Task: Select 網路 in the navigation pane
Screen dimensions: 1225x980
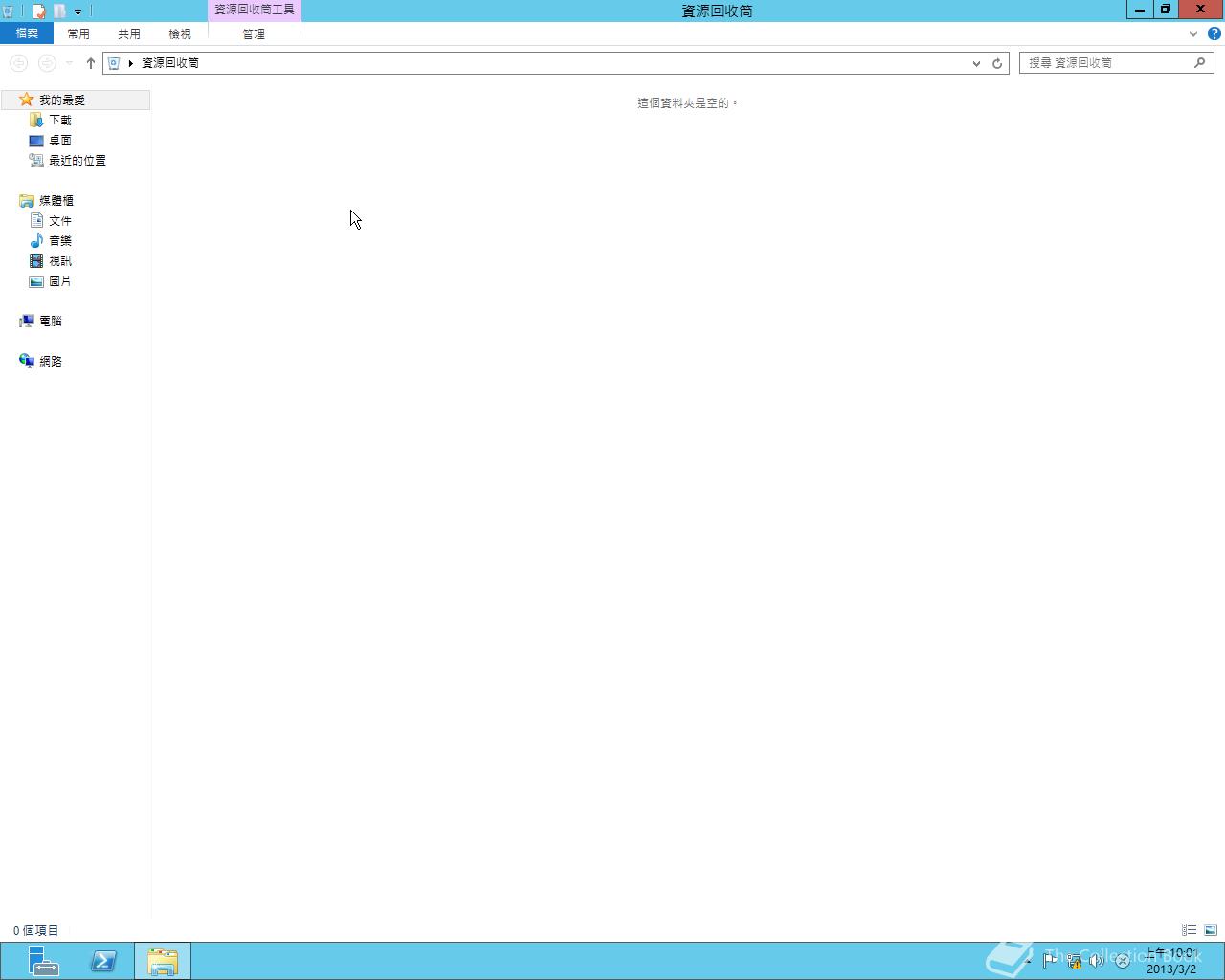Action: point(51,361)
